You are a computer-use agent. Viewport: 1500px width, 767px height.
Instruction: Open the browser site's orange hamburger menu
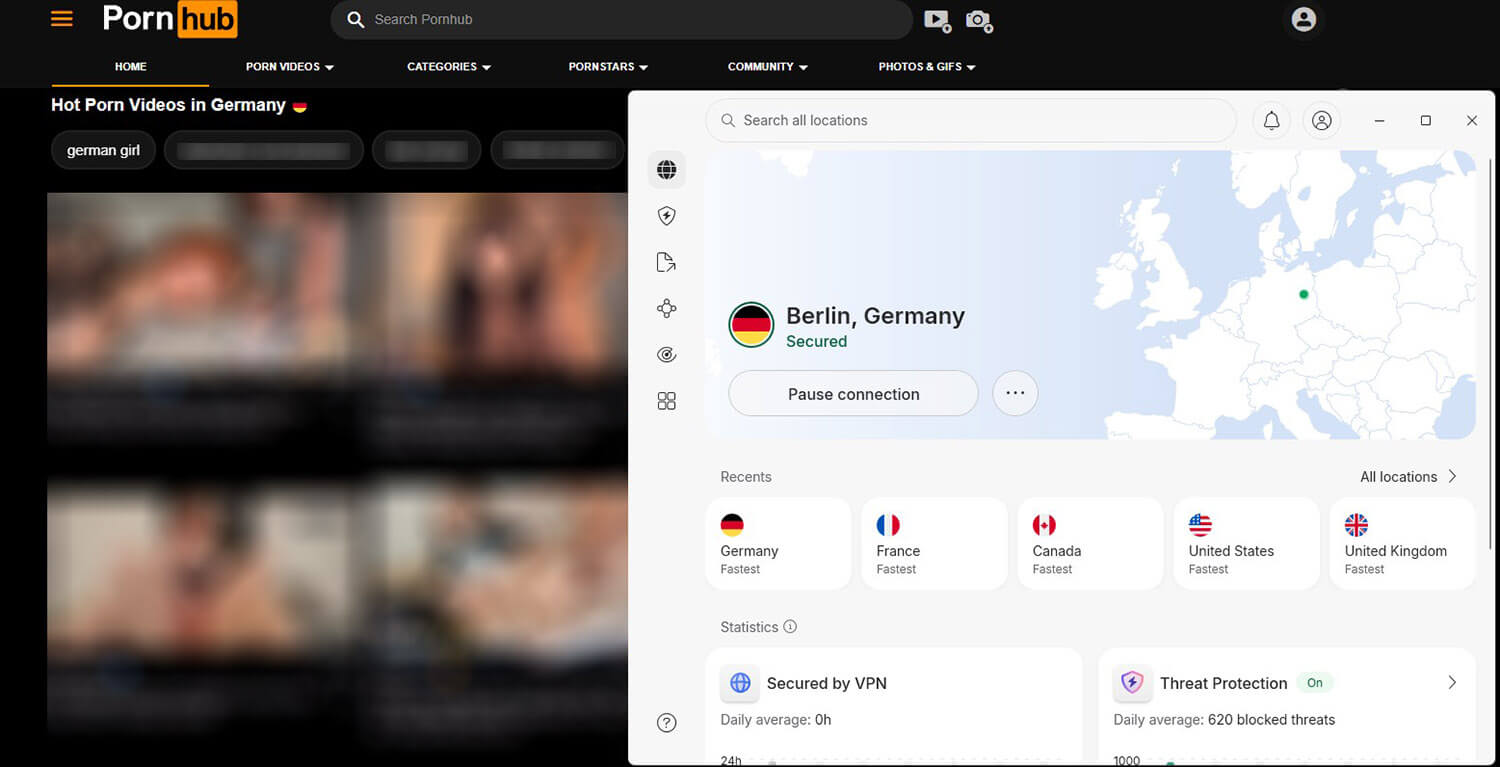click(x=62, y=19)
